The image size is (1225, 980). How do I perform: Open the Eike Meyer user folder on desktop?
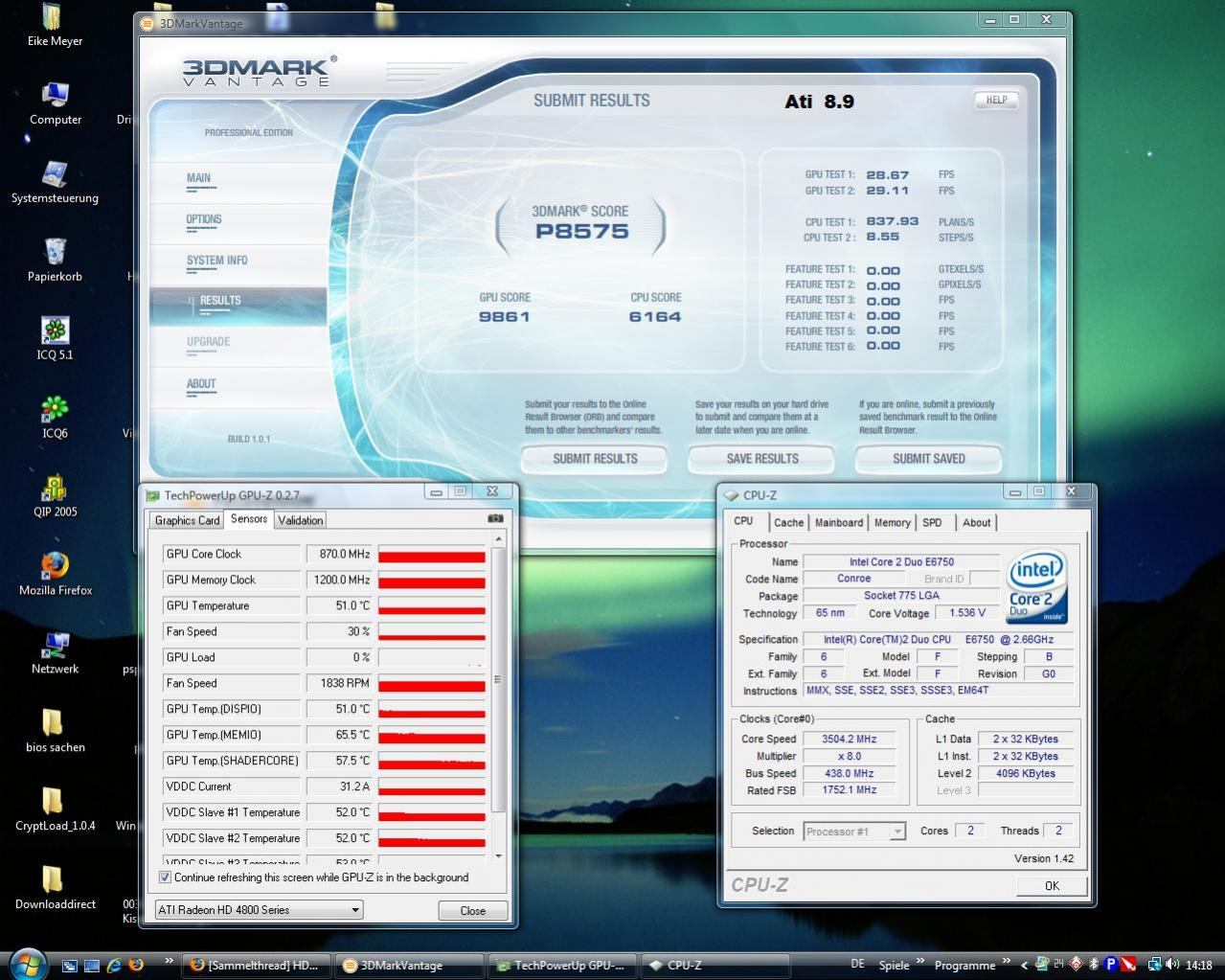pos(55,26)
